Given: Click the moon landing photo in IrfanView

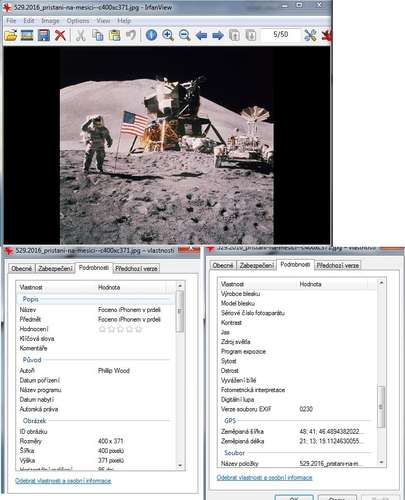Looking at the screenshot, I should (167, 146).
